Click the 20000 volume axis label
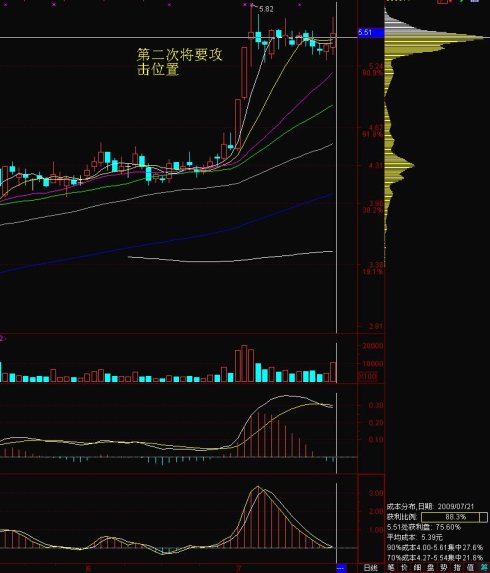Screen dimensions: 490x573 click(x=372, y=346)
